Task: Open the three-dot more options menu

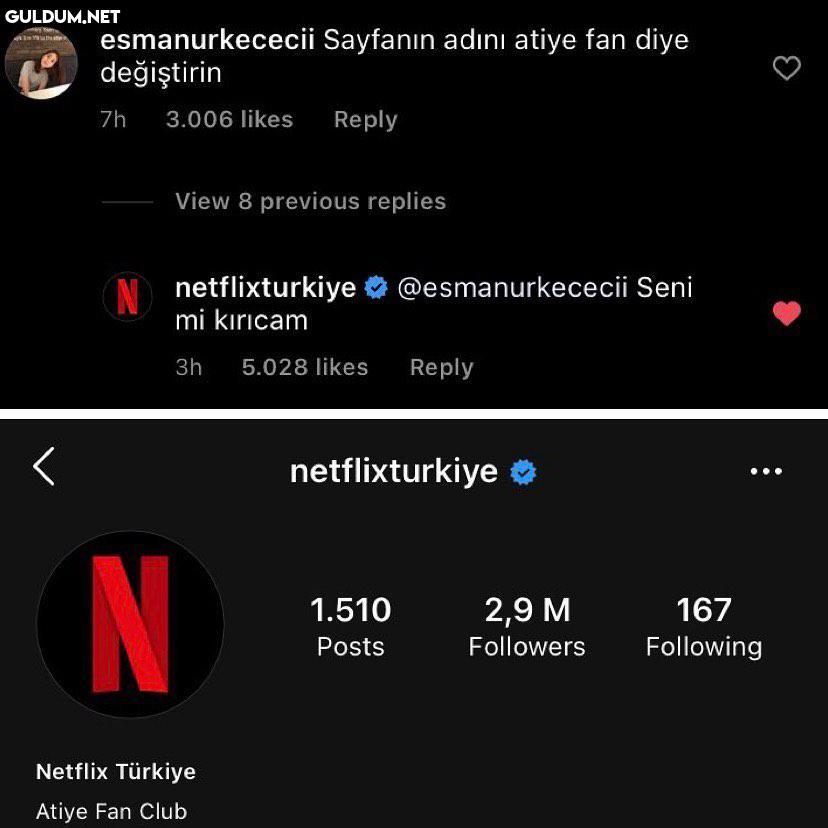Action: click(x=766, y=471)
